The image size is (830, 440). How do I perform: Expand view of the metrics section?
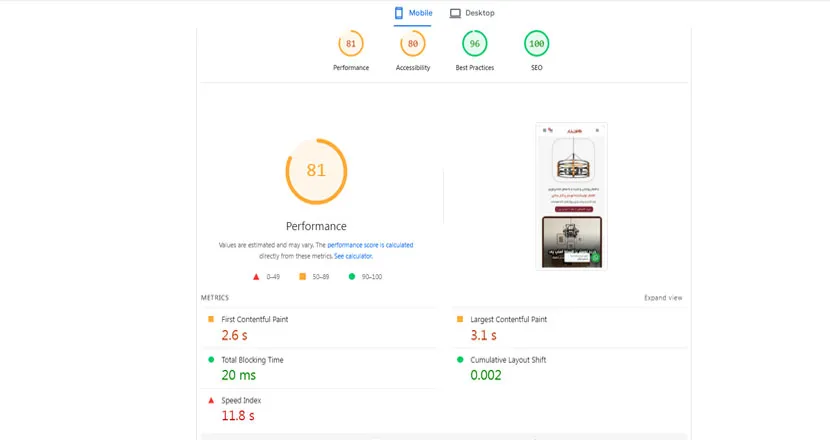click(x=663, y=298)
